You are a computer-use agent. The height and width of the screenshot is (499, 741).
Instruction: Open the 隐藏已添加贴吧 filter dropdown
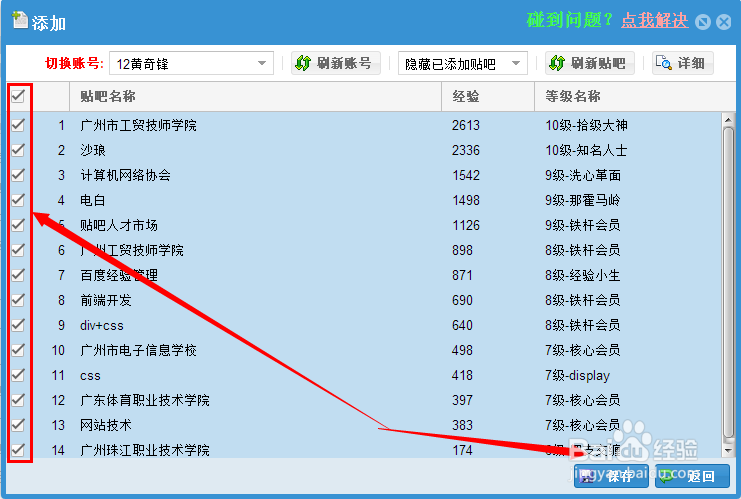[x=463, y=63]
